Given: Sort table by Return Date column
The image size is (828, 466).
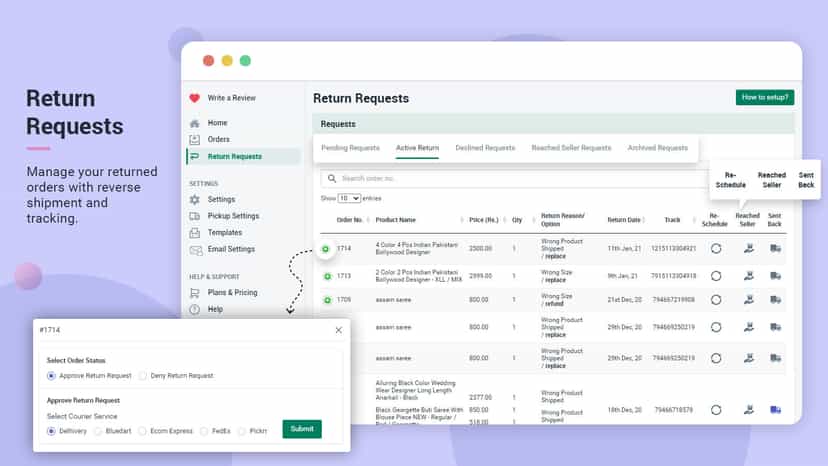Looking at the screenshot, I should pyautogui.click(x=624, y=220).
